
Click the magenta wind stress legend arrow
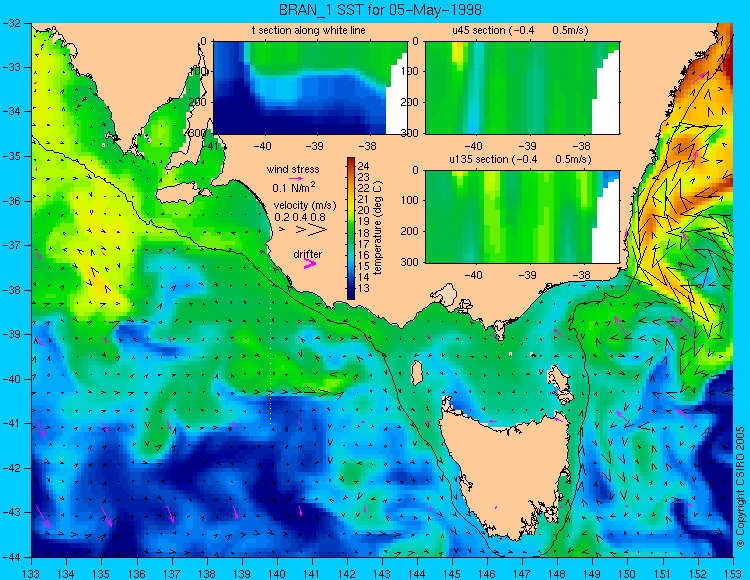[x=296, y=178]
